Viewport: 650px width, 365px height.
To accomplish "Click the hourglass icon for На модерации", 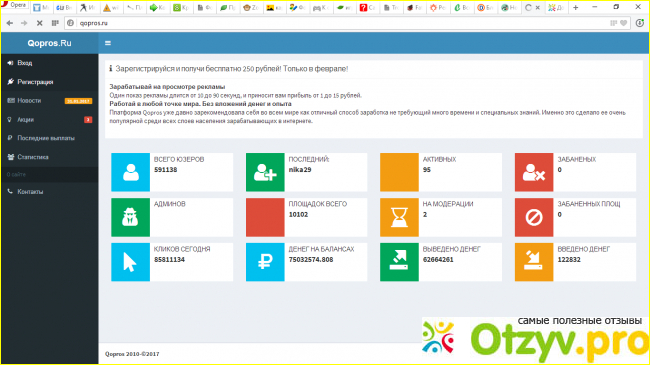I will (x=399, y=217).
